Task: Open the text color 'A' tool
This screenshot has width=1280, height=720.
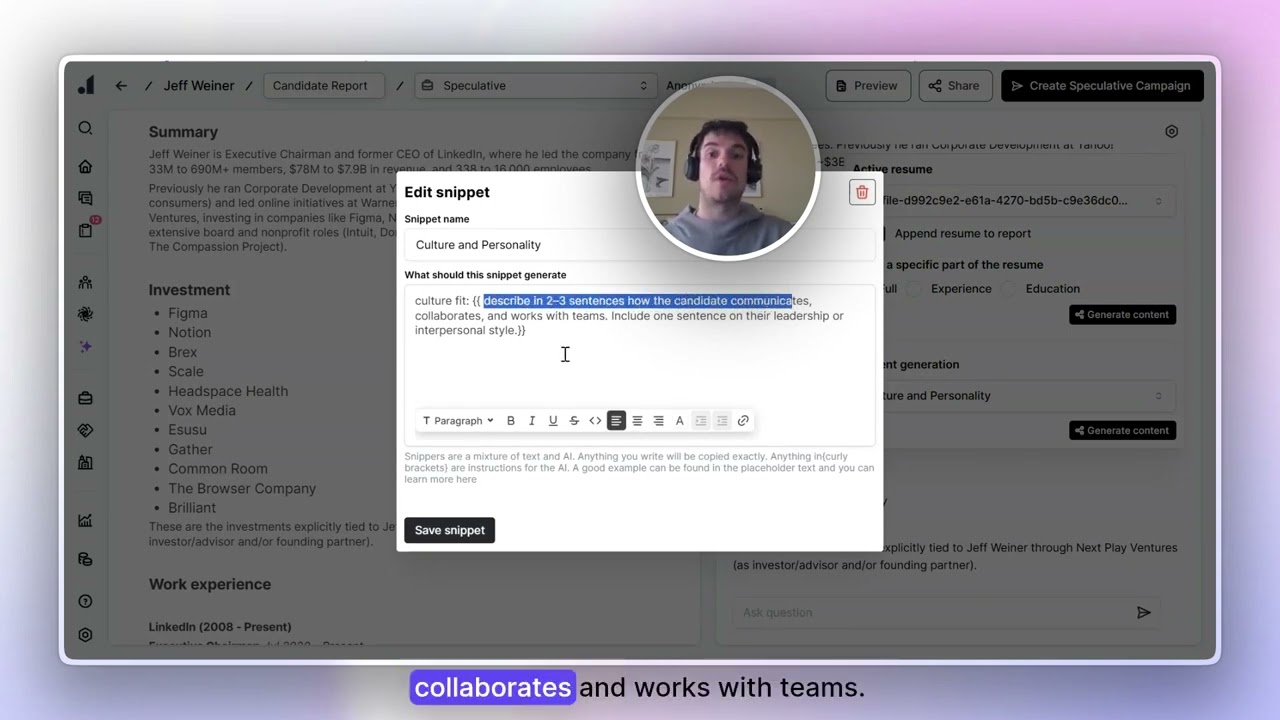Action: [679, 421]
